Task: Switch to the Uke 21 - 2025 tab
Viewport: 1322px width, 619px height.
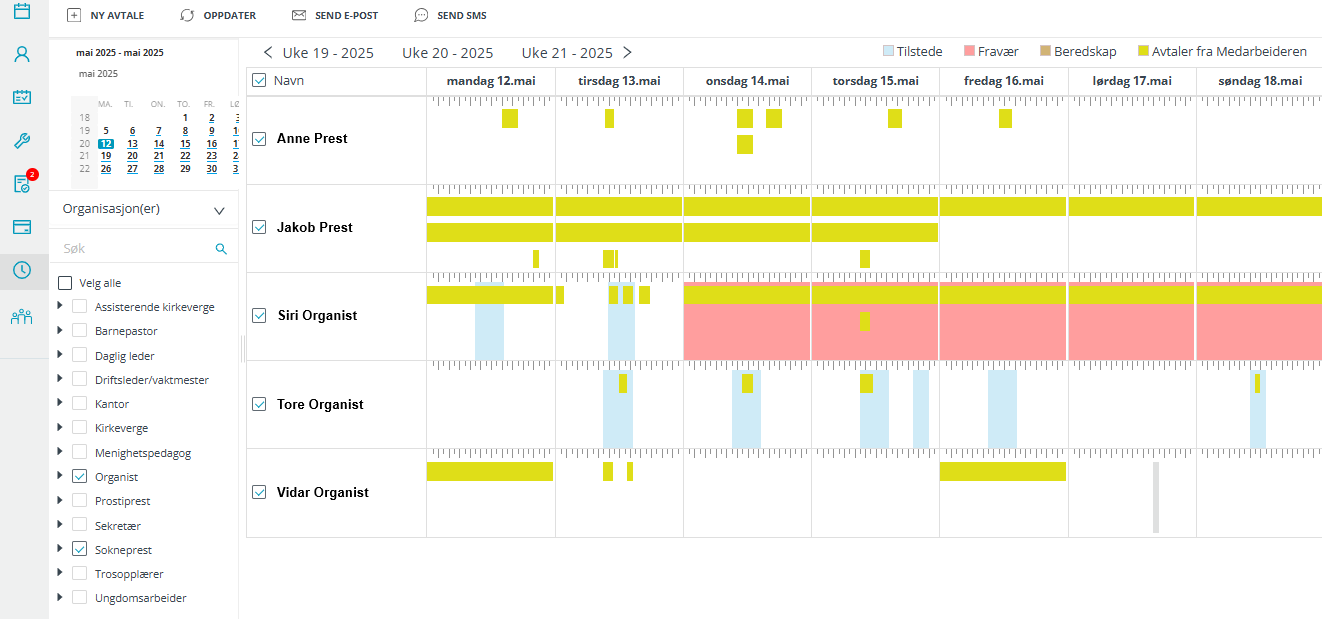Action: (567, 53)
